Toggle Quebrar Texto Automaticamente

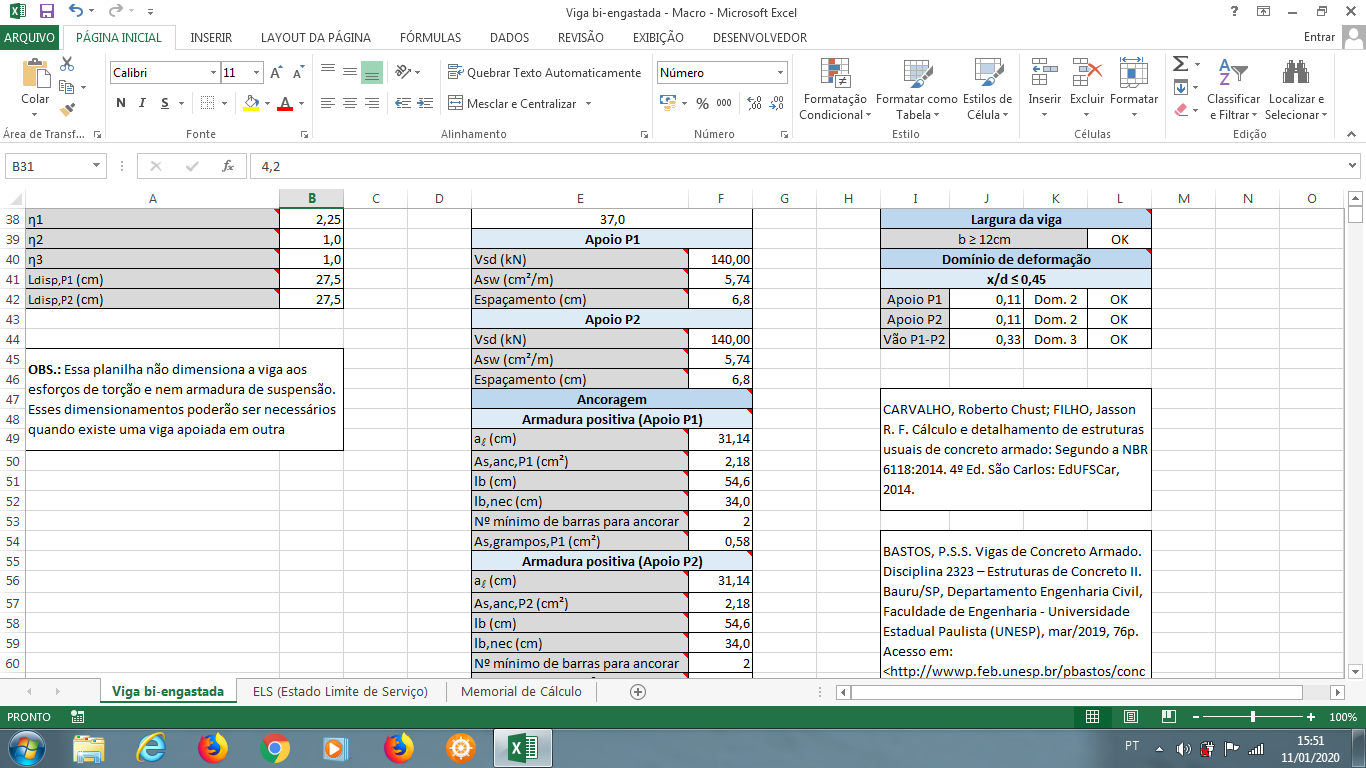[x=545, y=72]
